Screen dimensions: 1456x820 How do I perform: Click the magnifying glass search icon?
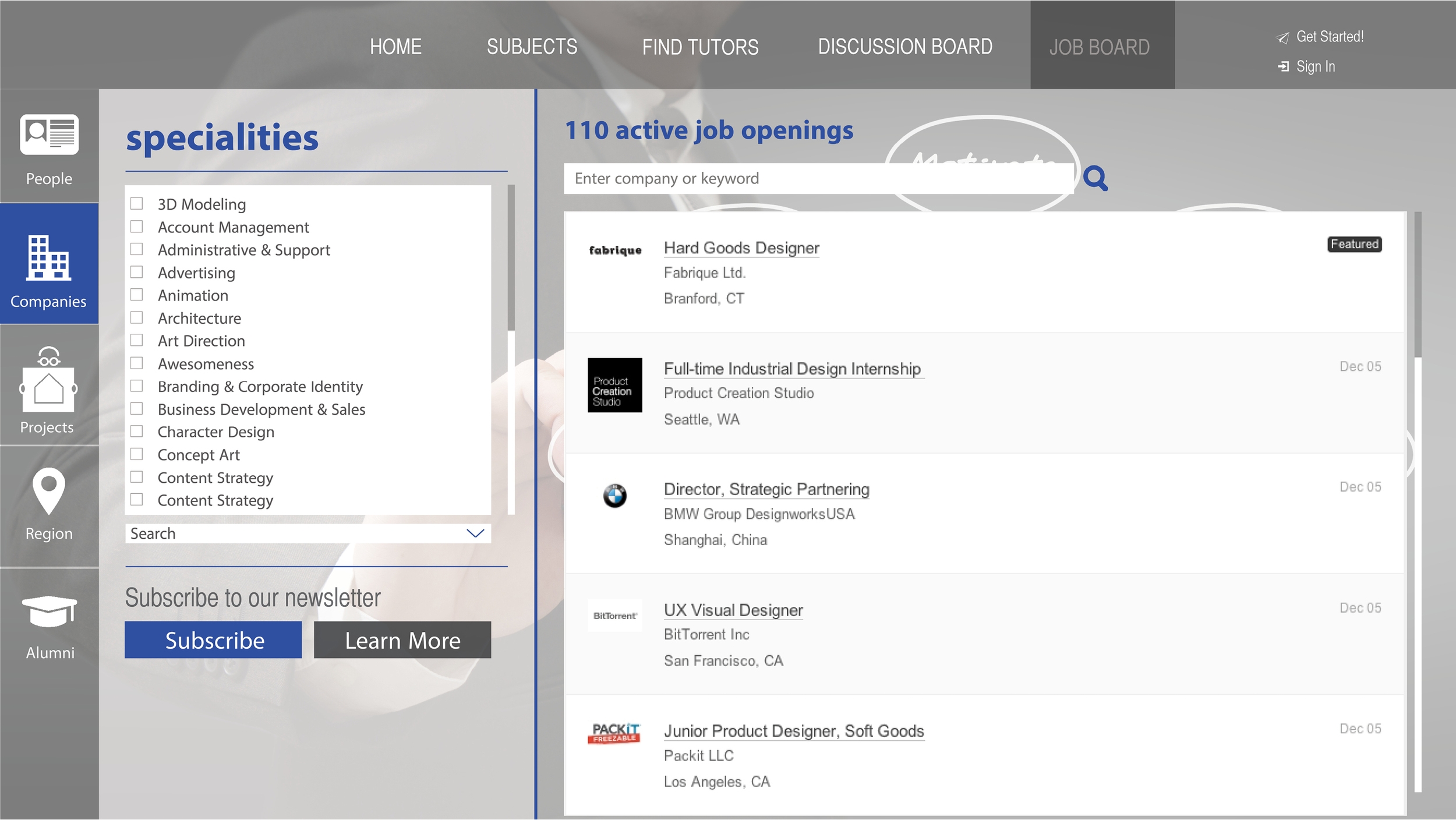click(x=1095, y=178)
